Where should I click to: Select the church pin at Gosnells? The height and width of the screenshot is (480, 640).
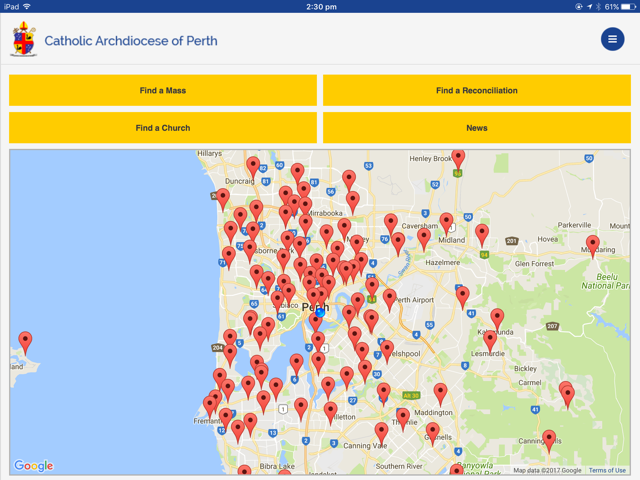[433, 433]
